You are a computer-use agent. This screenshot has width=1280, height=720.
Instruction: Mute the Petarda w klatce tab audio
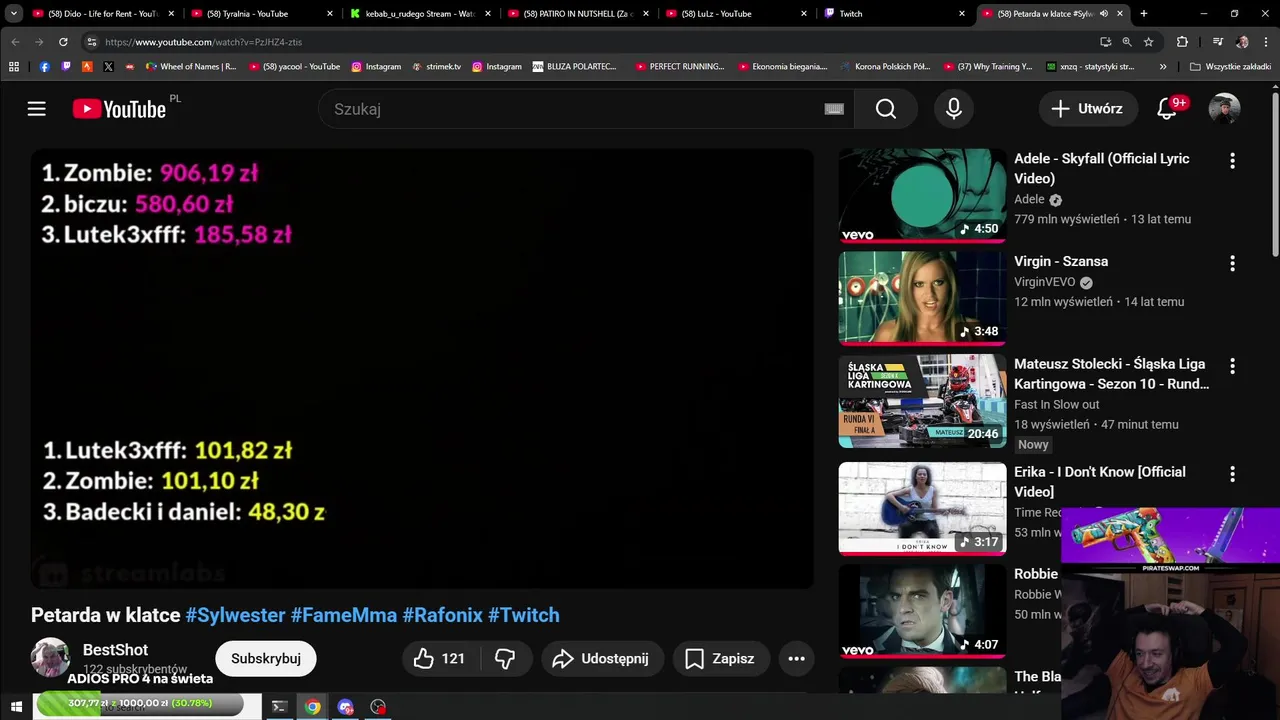click(x=1104, y=14)
